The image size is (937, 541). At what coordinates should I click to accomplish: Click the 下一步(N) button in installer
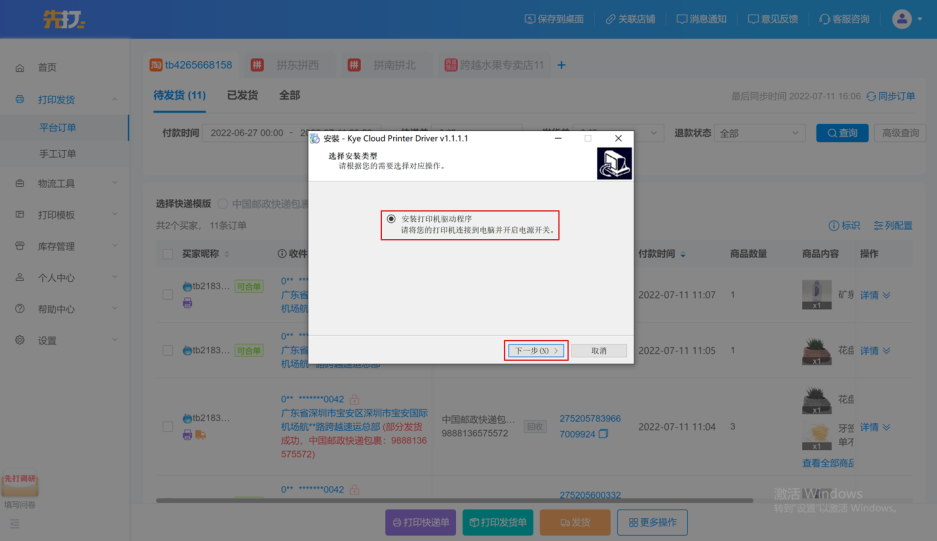click(x=535, y=351)
